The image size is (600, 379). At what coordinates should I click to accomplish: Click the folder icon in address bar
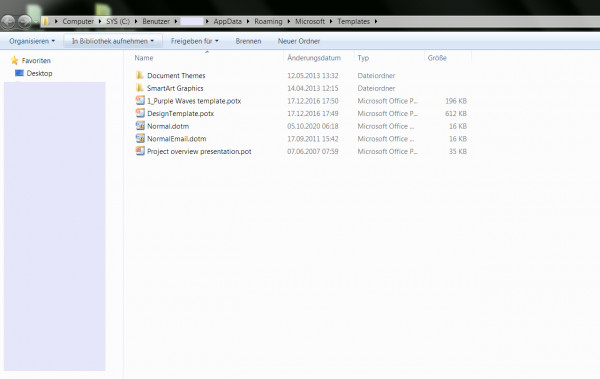coord(46,21)
